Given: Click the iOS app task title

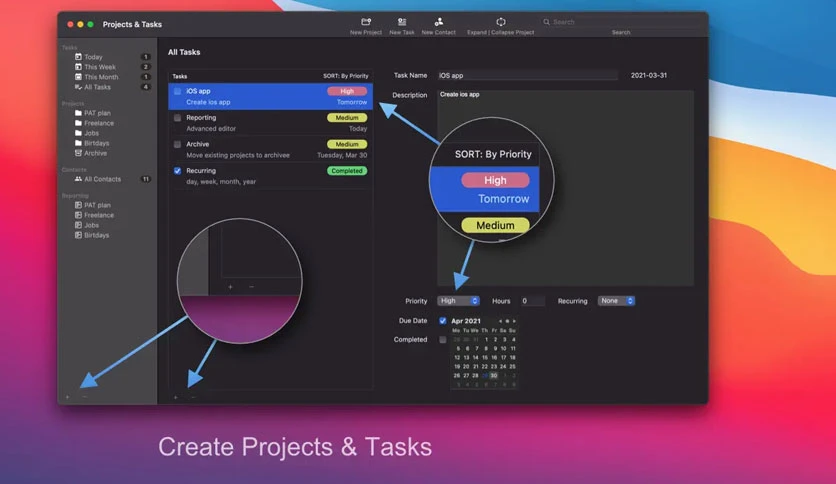Looking at the screenshot, I should 198,91.
